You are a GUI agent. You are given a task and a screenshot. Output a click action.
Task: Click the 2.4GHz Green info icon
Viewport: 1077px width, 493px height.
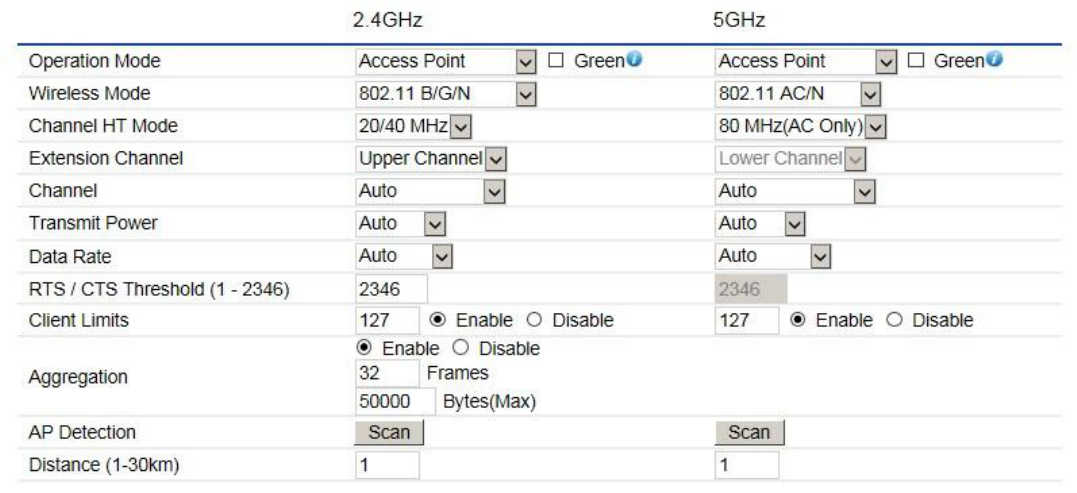click(x=634, y=60)
